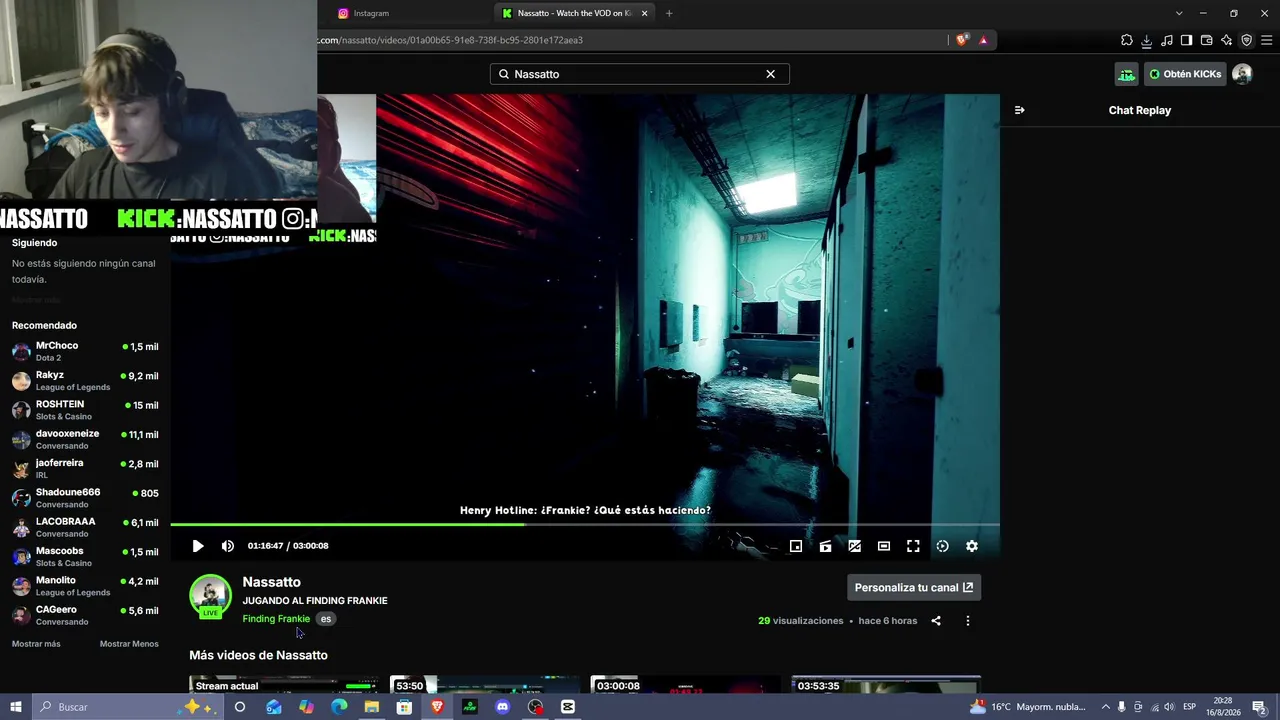Image resolution: width=1280 pixels, height=720 pixels.
Task: Expand recommended list with Mostrar más
Action: click(36, 644)
